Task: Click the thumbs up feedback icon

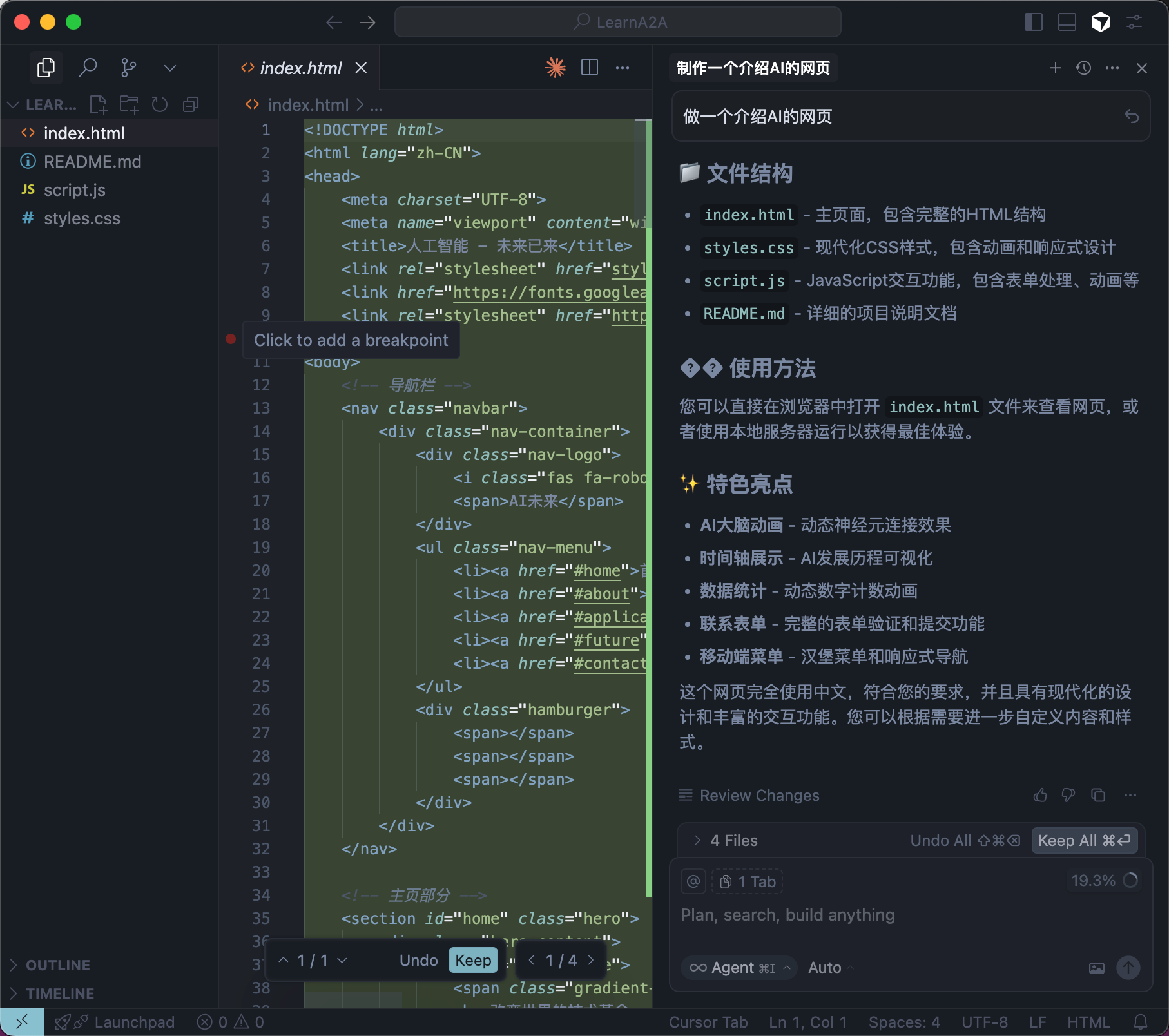Action: pyautogui.click(x=1040, y=795)
